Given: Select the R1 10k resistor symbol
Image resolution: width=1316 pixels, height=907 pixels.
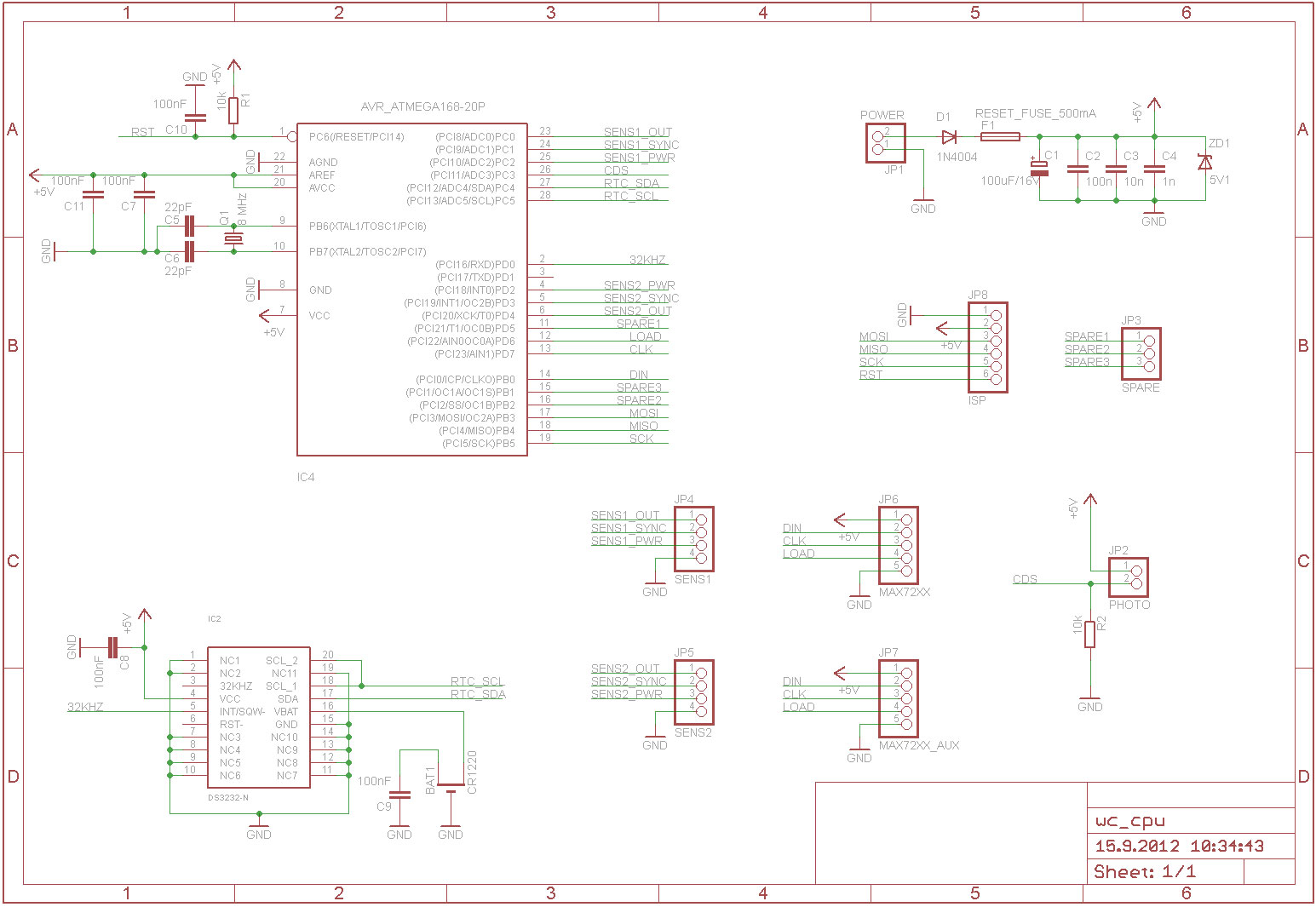Looking at the screenshot, I should 233,111.
